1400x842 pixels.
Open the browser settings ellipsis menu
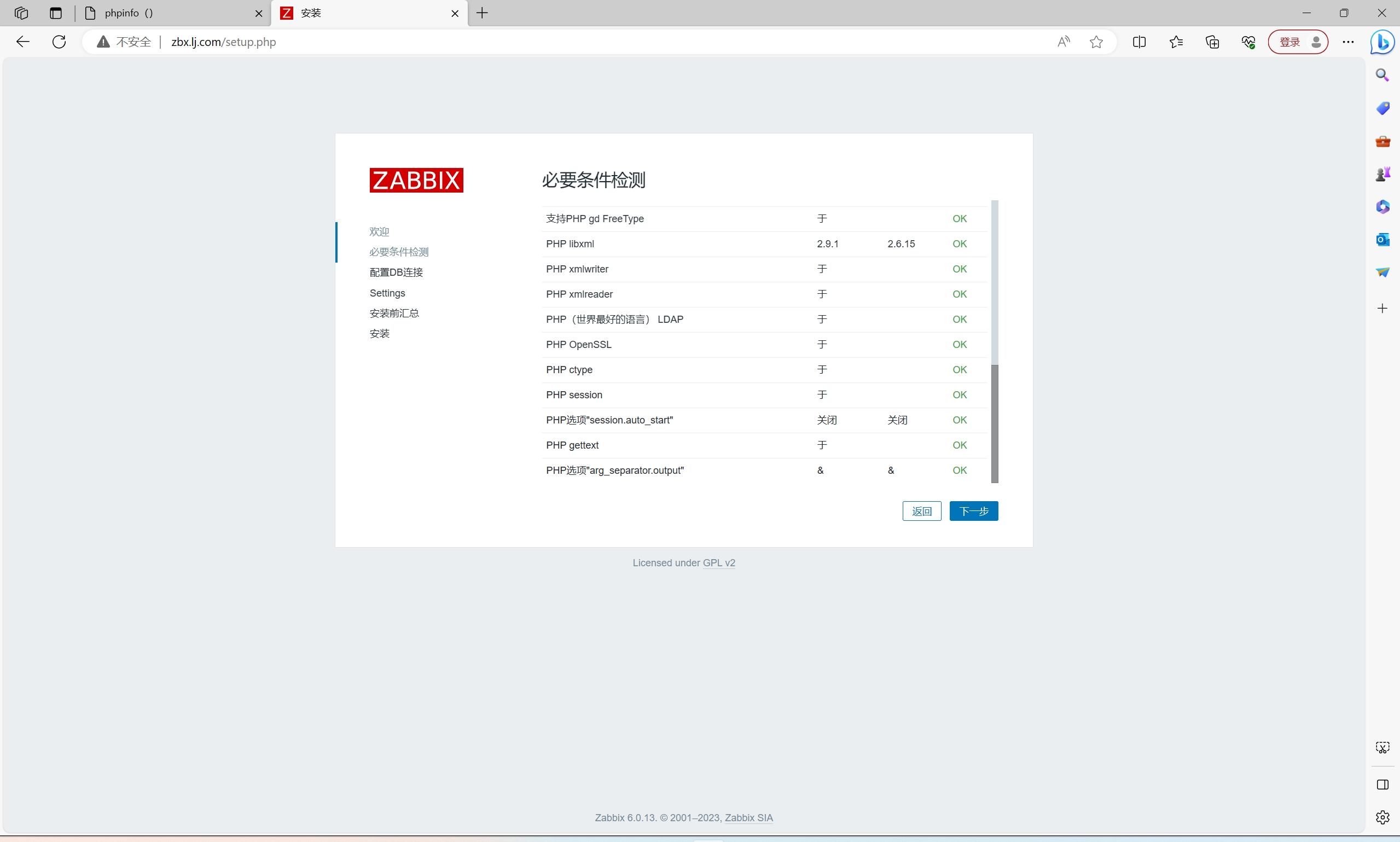point(1349,42)
